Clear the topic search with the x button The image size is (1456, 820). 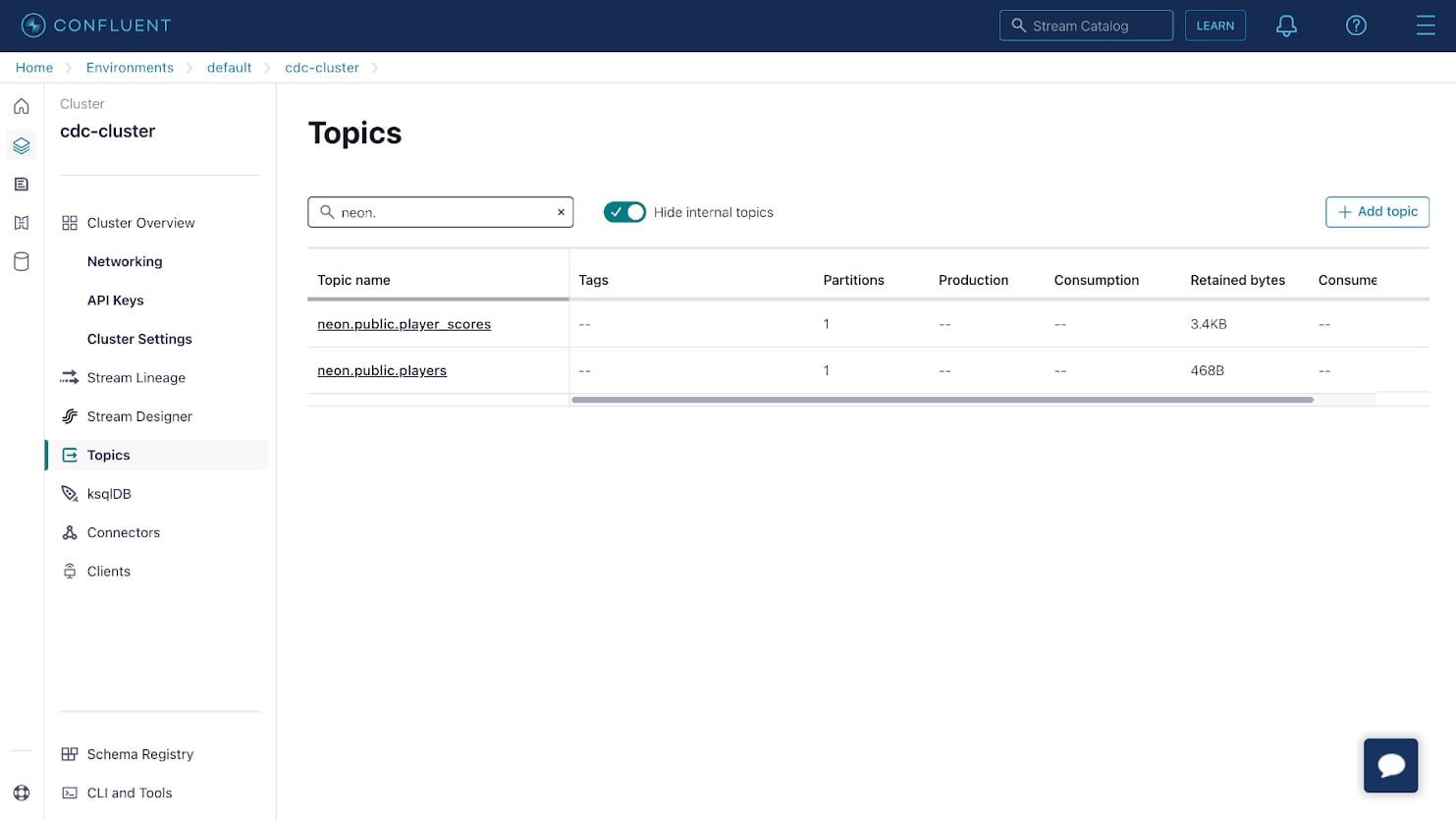(x=561, y=212)
